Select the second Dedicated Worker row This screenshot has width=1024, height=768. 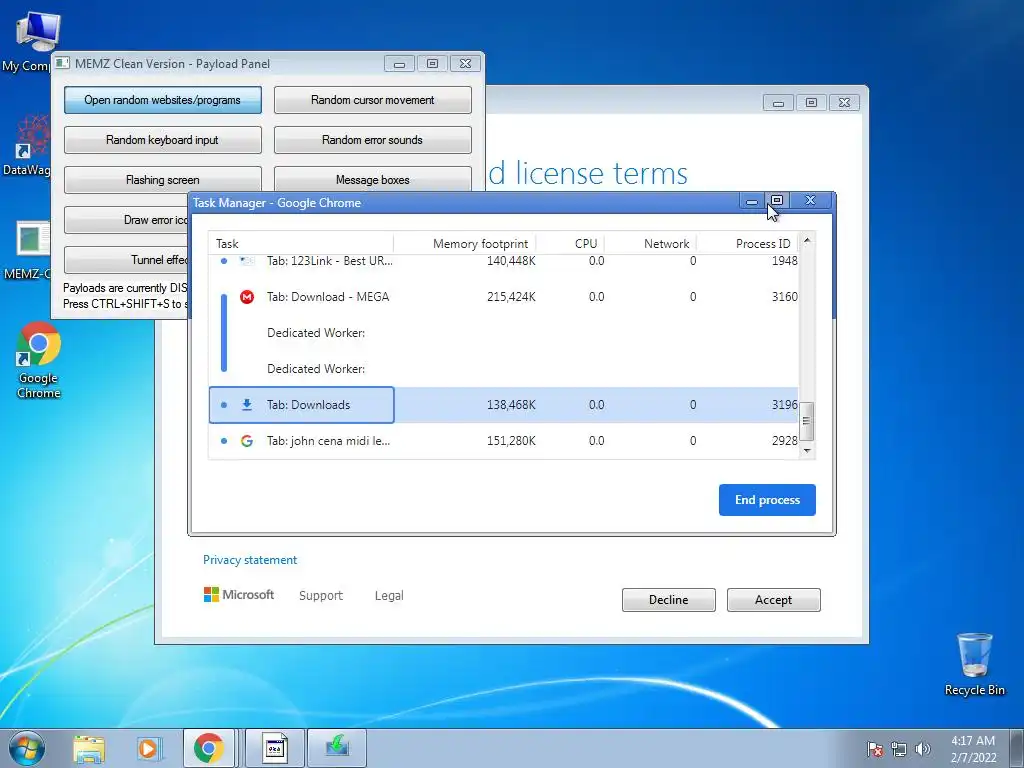pos(503,369)
